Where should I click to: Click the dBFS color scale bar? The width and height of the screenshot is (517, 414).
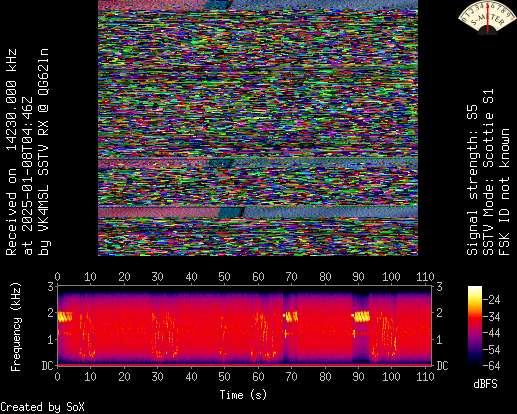[475, 326]
